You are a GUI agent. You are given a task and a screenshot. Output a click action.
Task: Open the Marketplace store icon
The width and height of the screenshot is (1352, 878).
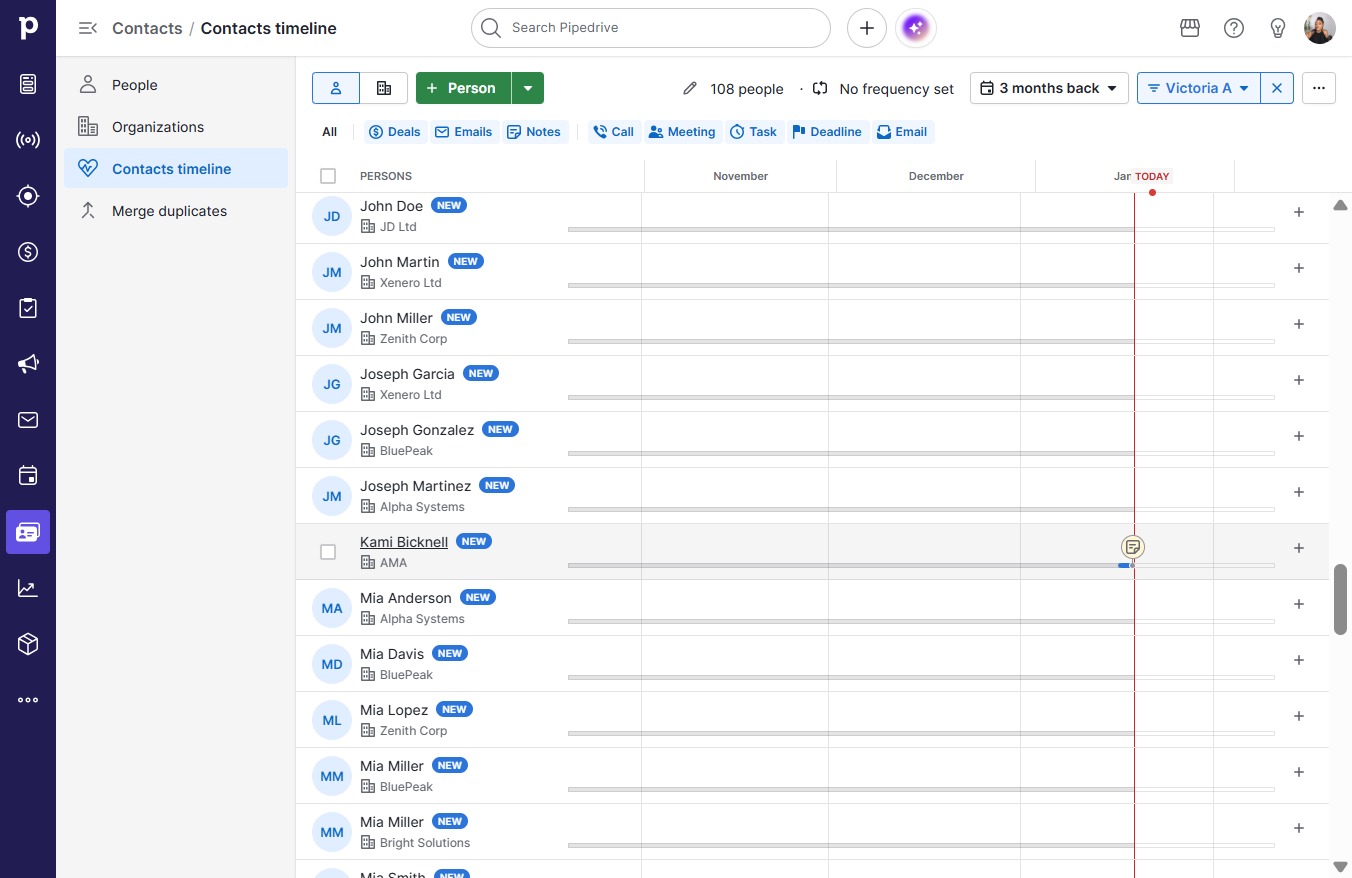[x=1190, y=28]
